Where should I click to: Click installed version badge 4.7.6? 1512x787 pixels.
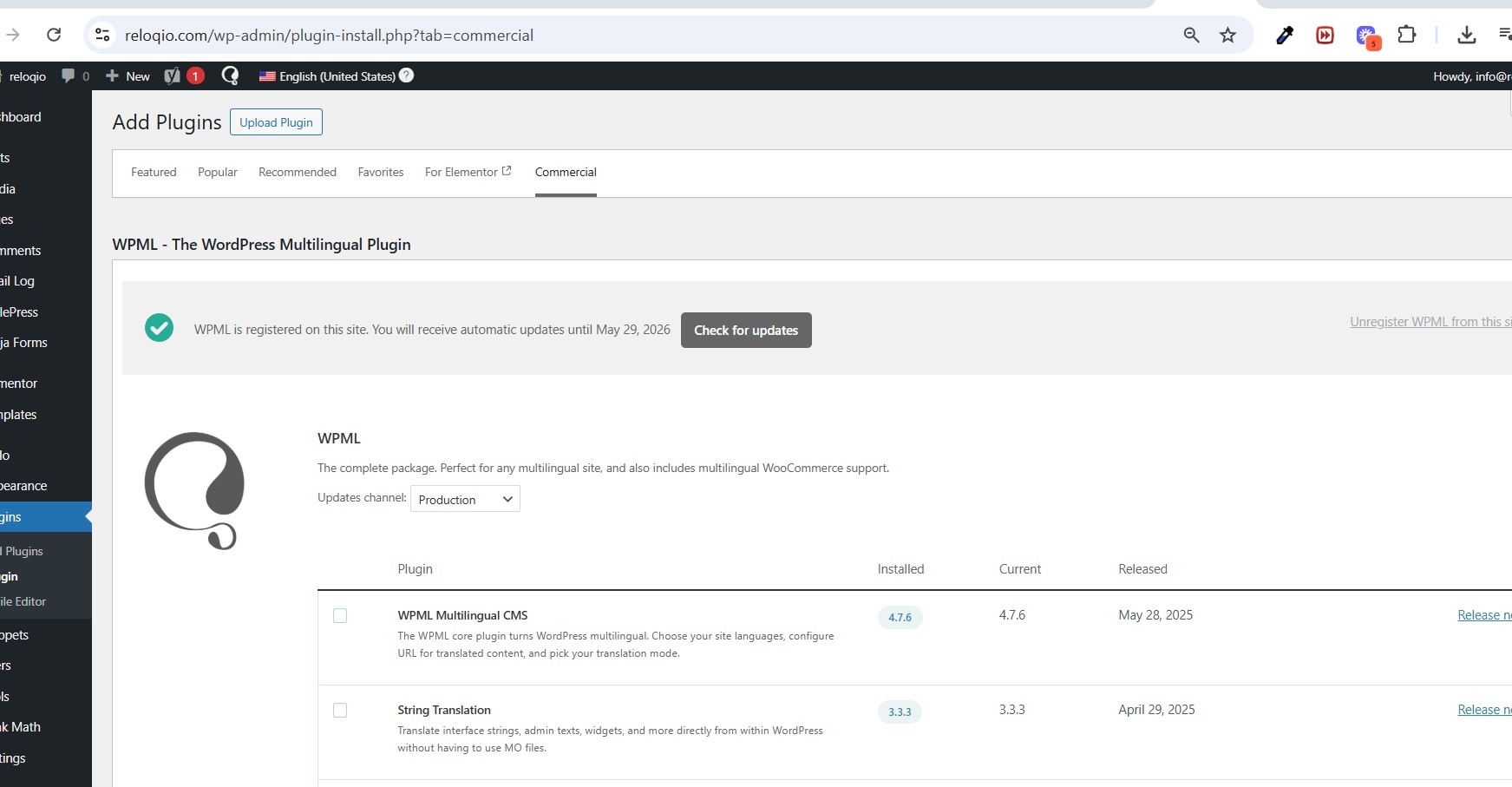coord(900,617)
